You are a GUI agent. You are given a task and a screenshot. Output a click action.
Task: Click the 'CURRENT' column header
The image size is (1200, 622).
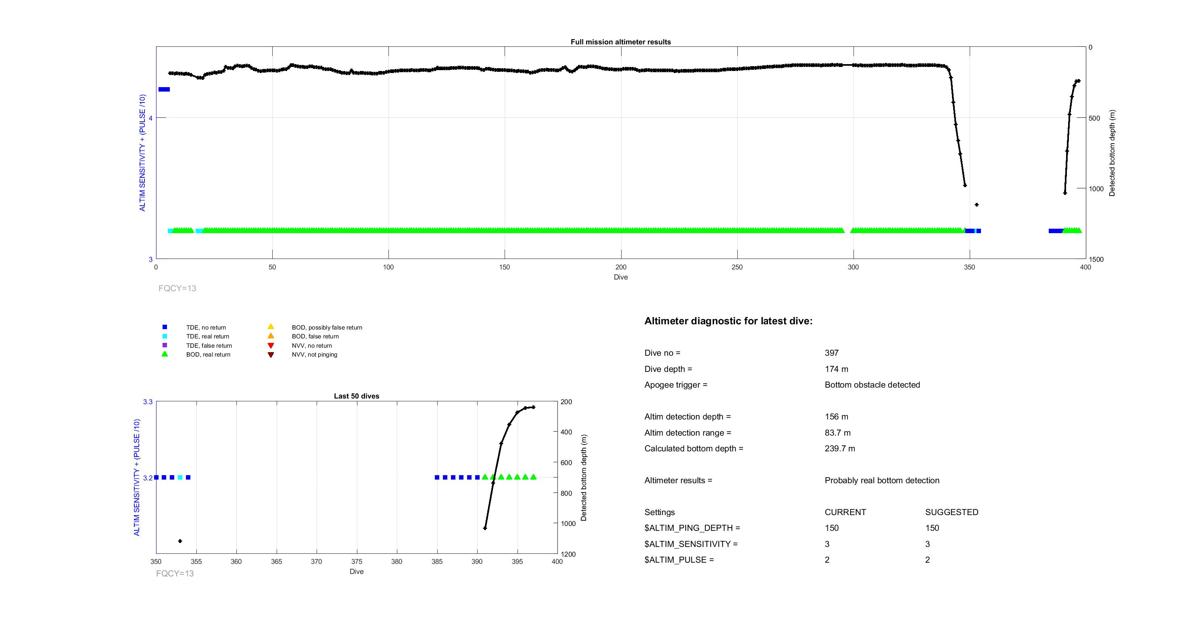click(x=845, y=513)
